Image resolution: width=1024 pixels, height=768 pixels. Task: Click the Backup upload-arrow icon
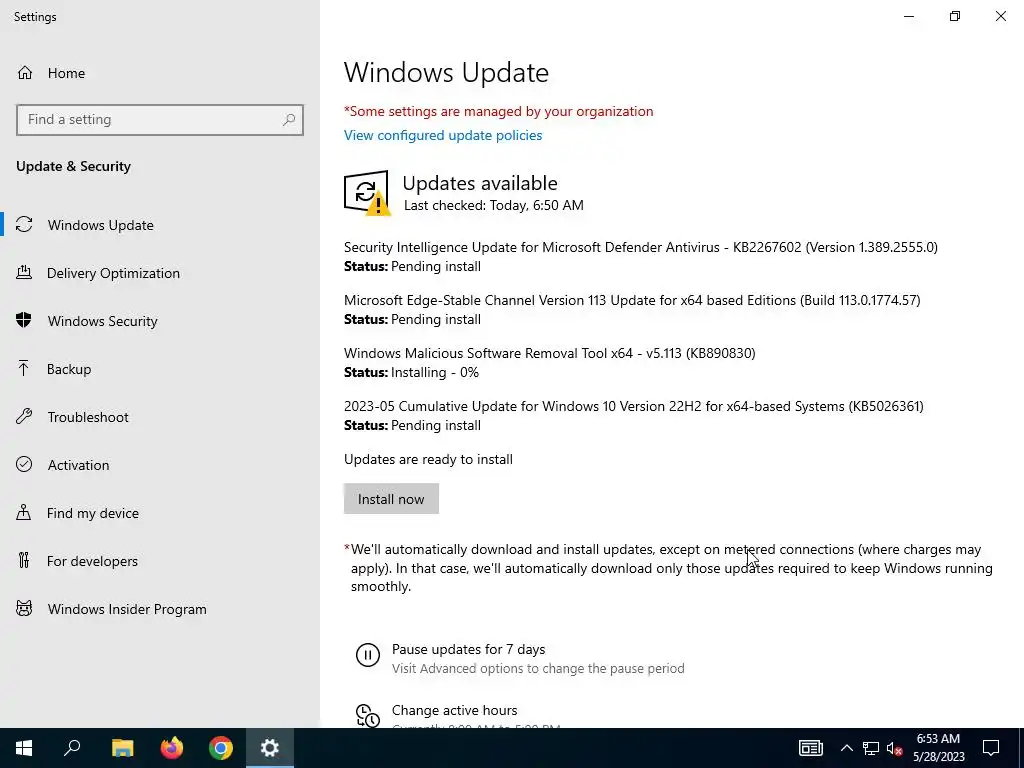pos(24,368)
